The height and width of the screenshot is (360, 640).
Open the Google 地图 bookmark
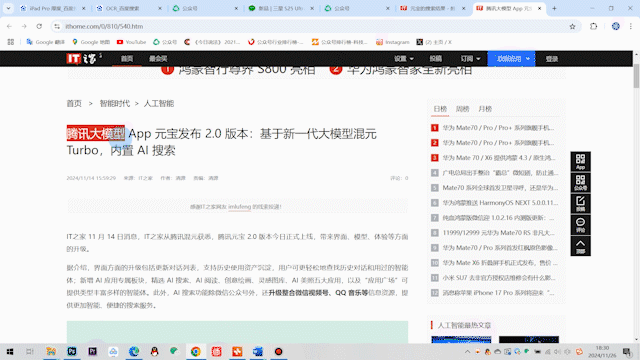[91, 42]
